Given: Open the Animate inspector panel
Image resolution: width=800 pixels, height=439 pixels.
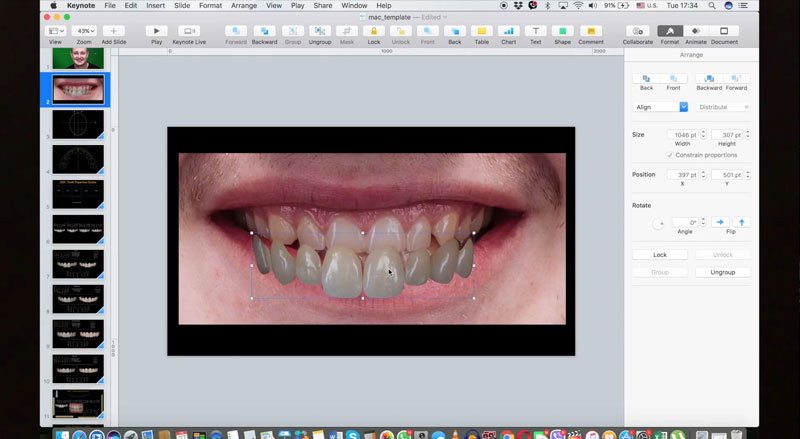Looking at the screenshot, I should (696, 32).
